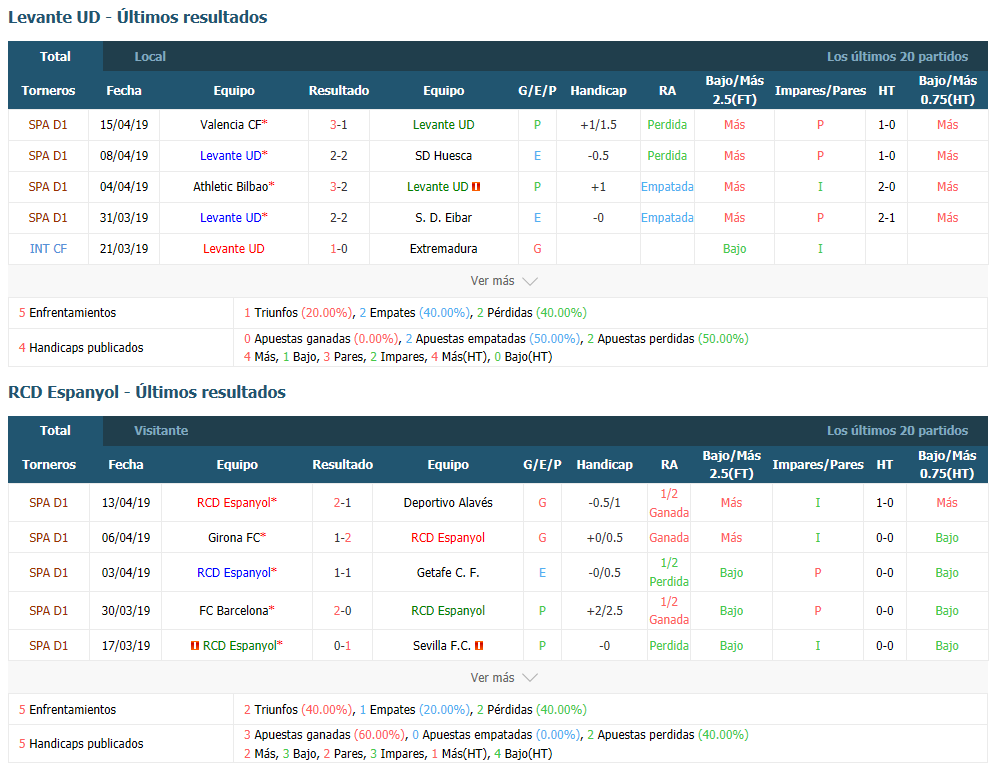Open the Getafe C. F. team link
The image size is (994, 770).
448,573
